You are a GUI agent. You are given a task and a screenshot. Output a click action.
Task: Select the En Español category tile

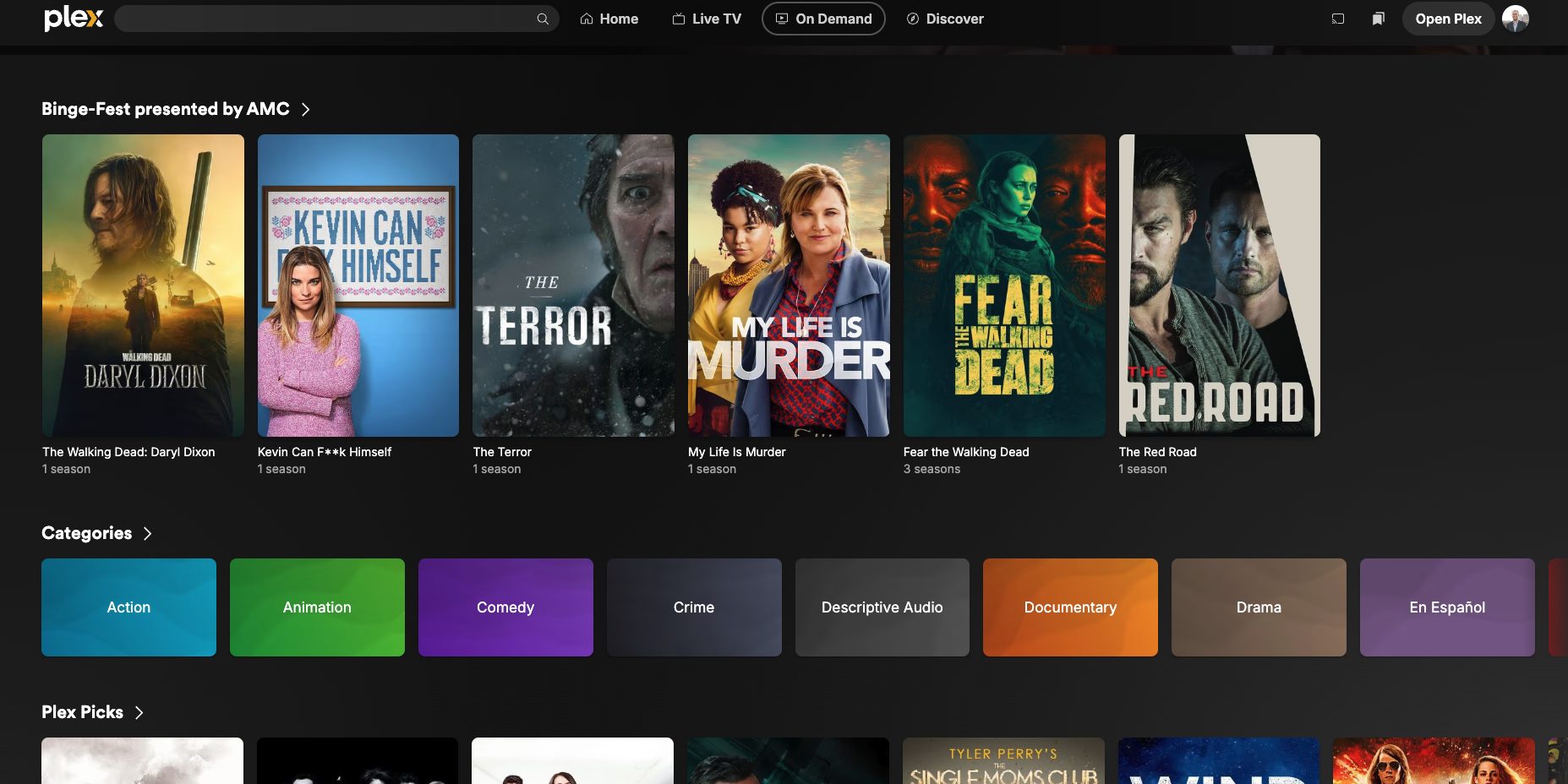click(1447, 607)
